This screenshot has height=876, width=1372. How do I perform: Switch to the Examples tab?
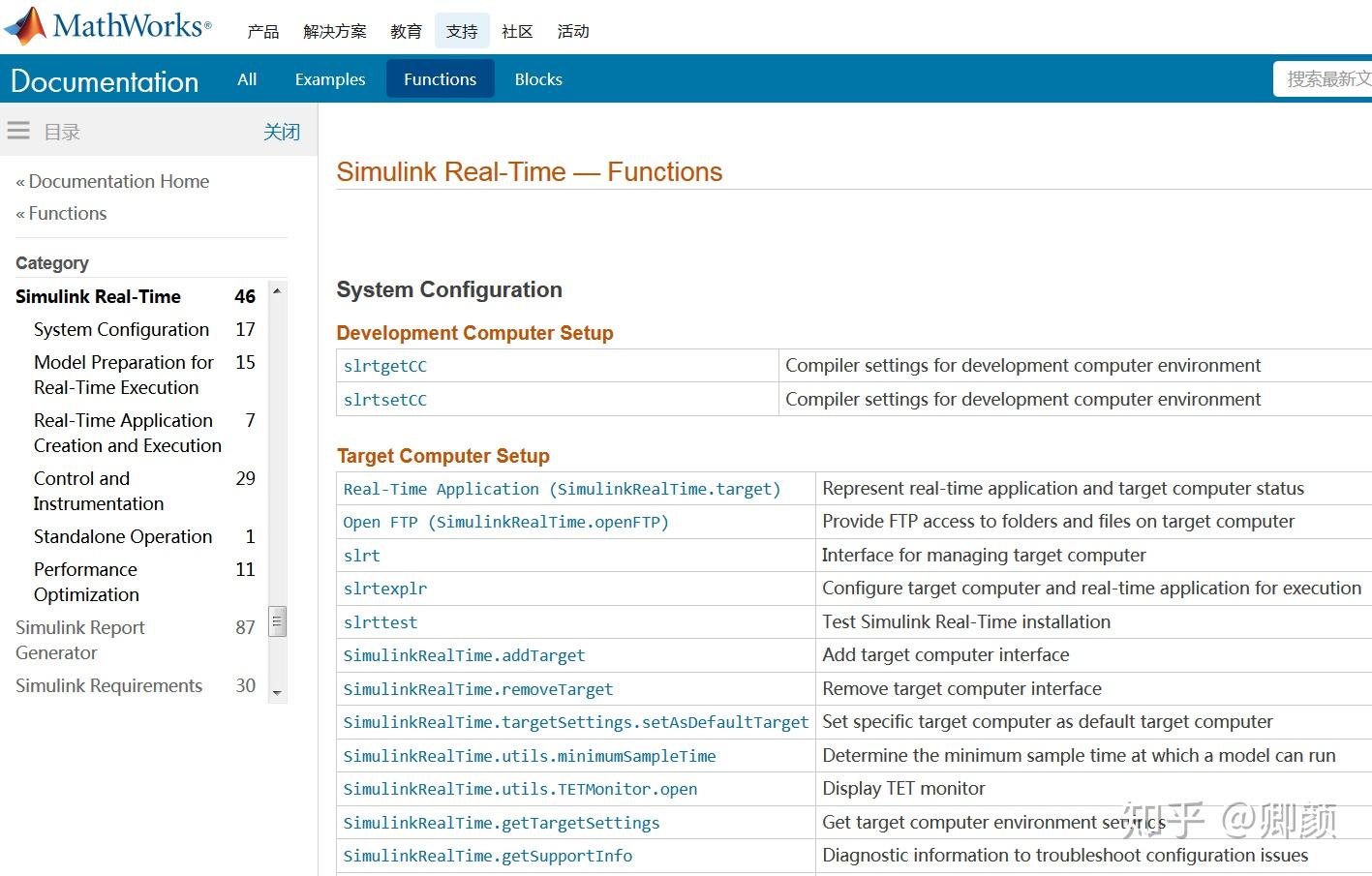pos(330,79)
